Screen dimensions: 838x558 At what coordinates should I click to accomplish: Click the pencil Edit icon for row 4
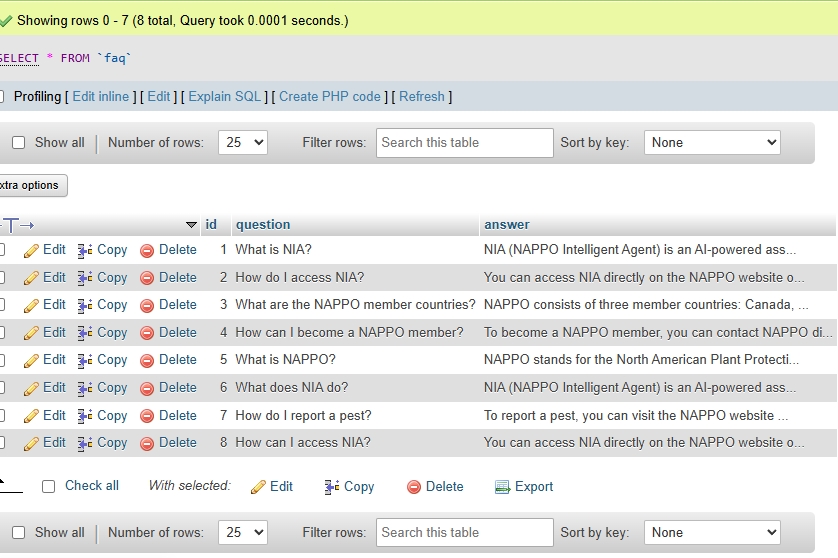32,333
